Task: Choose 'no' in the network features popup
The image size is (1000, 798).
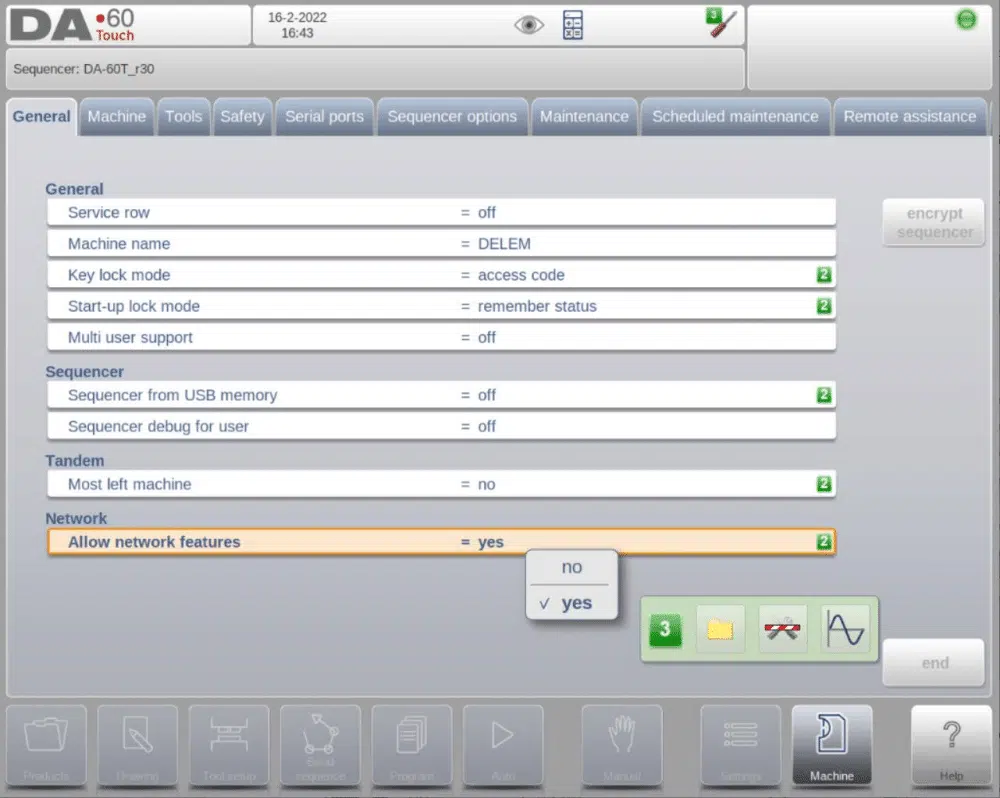Action: [x=571, y=567]
